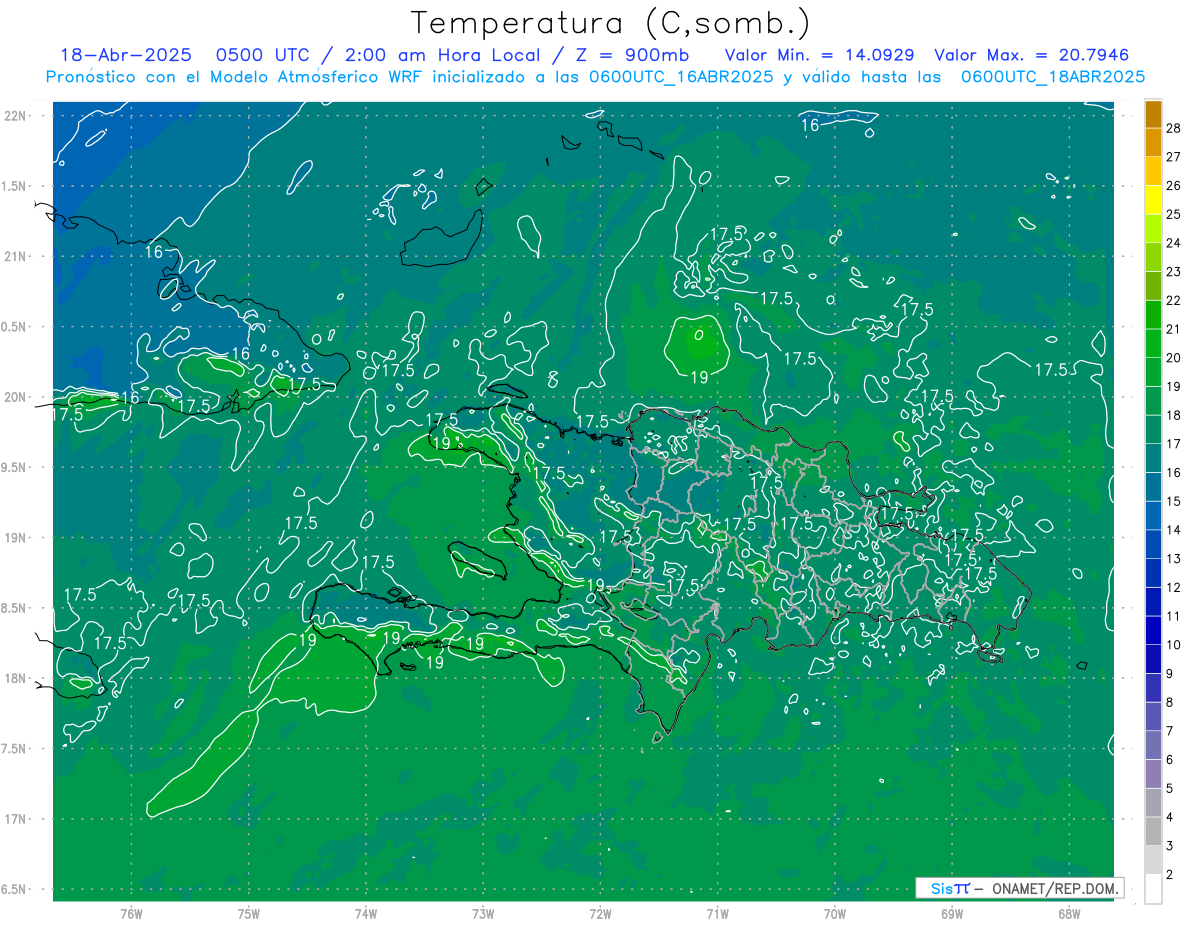The height and width of the screenshot is (927, 1200).
Task: Click the '22N' latitude label
Action: coord(15,116)
